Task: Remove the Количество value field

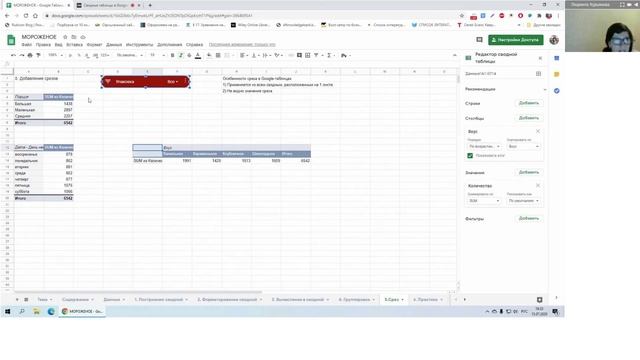Action: click(538, 186)
